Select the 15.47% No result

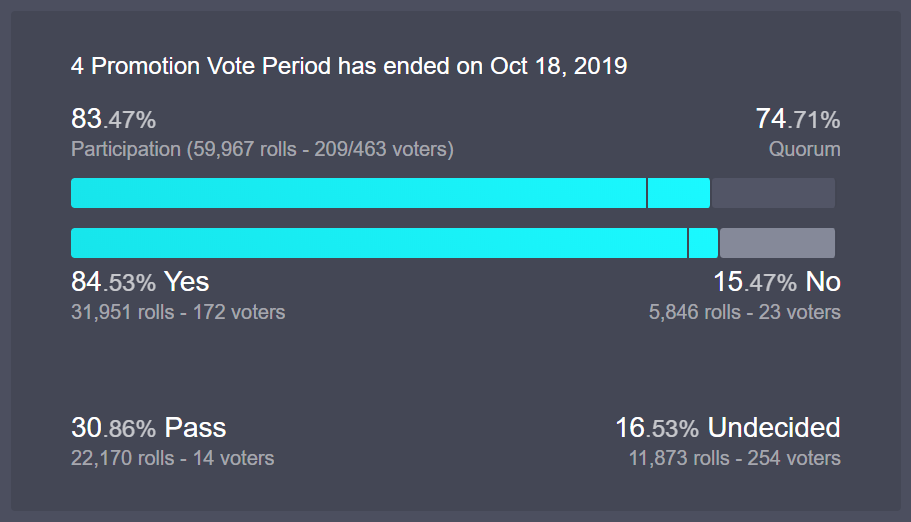777,282
